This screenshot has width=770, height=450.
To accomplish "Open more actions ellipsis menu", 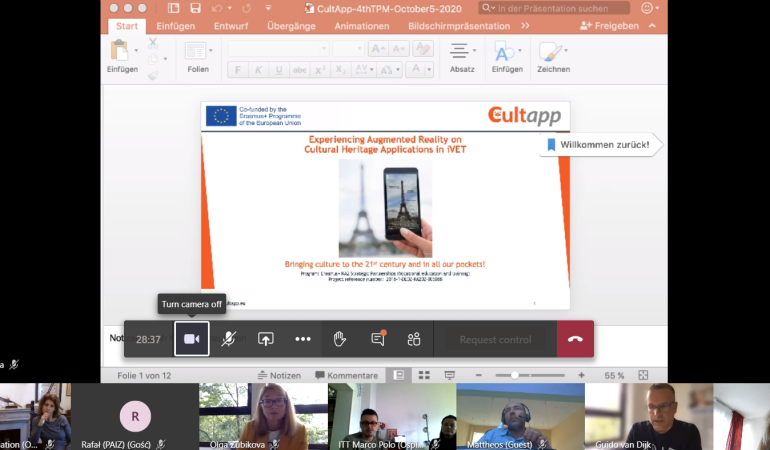I will 303,339.
